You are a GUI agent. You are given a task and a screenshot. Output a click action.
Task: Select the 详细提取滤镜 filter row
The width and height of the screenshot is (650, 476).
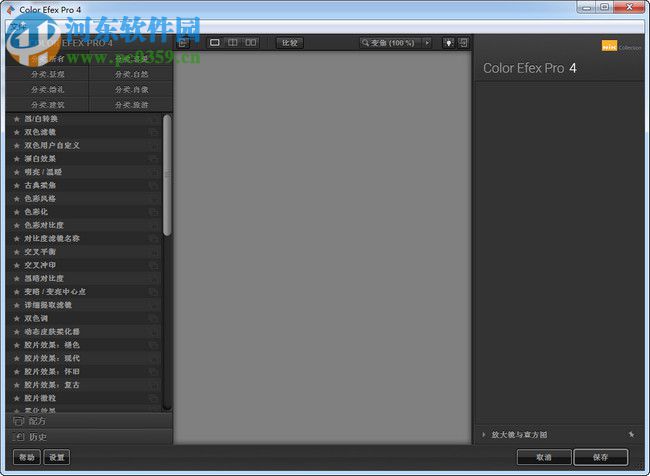point(83,305)
